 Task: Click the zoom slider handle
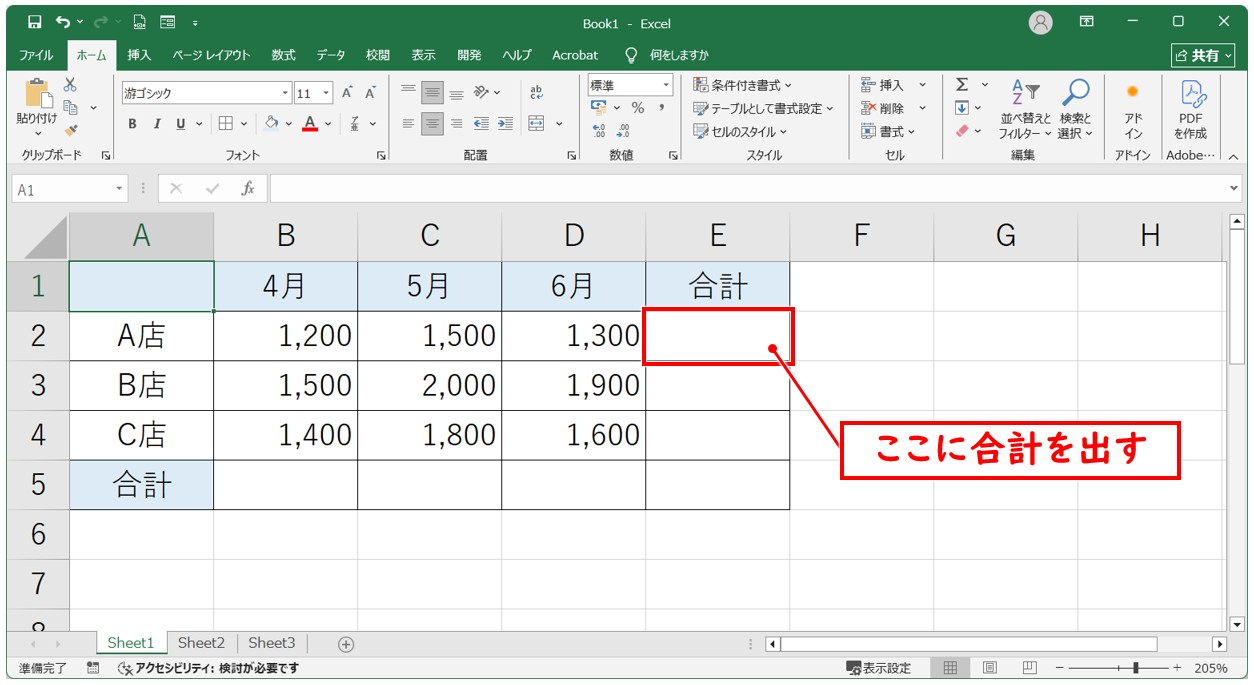pos(1134,668)
